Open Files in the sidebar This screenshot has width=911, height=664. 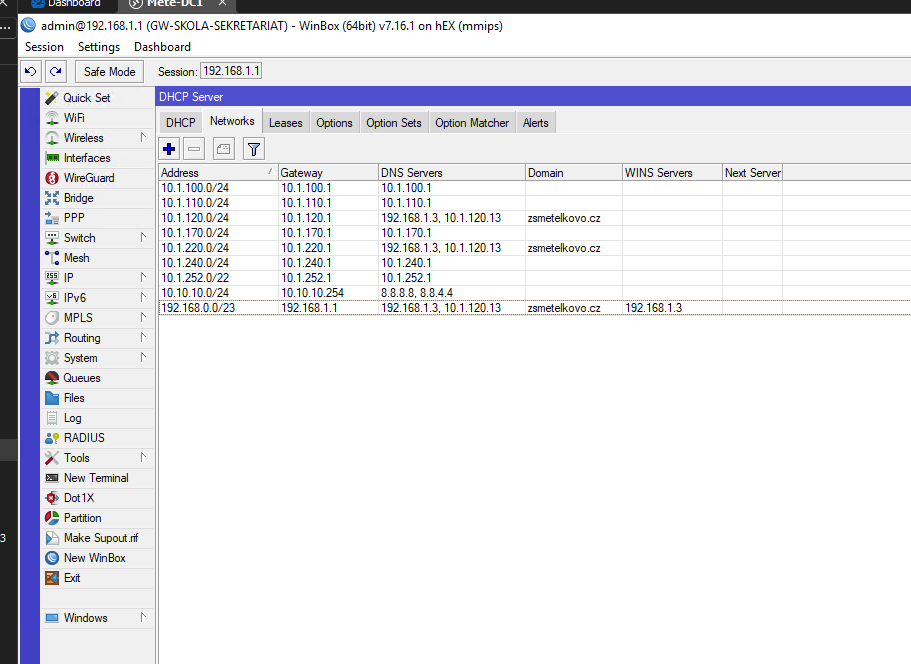tap(74, 398)
